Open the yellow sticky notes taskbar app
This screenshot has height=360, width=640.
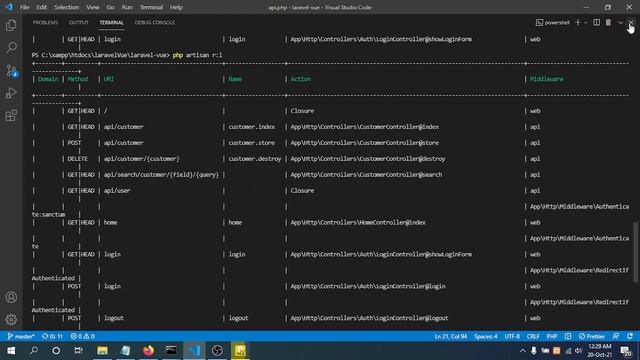[x=240, y=351]
